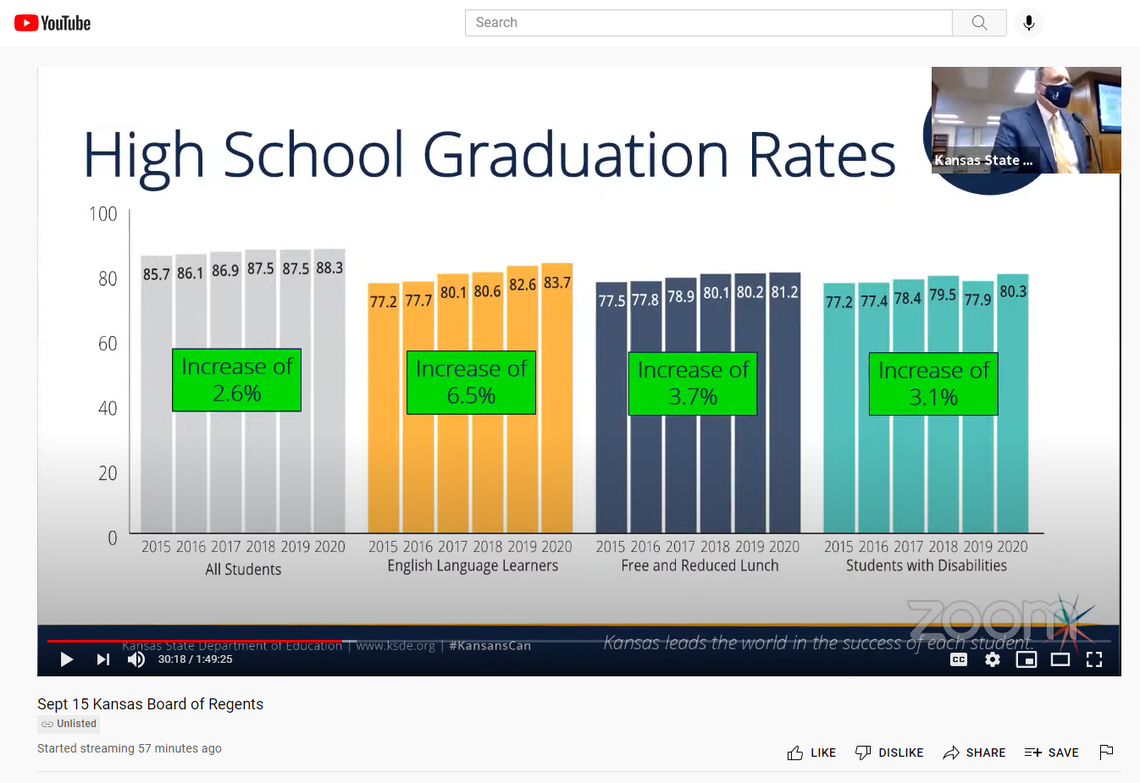Report the video with the flag icon
The width and height of the screenshot is (1140, 783).
coord(1106,752)
